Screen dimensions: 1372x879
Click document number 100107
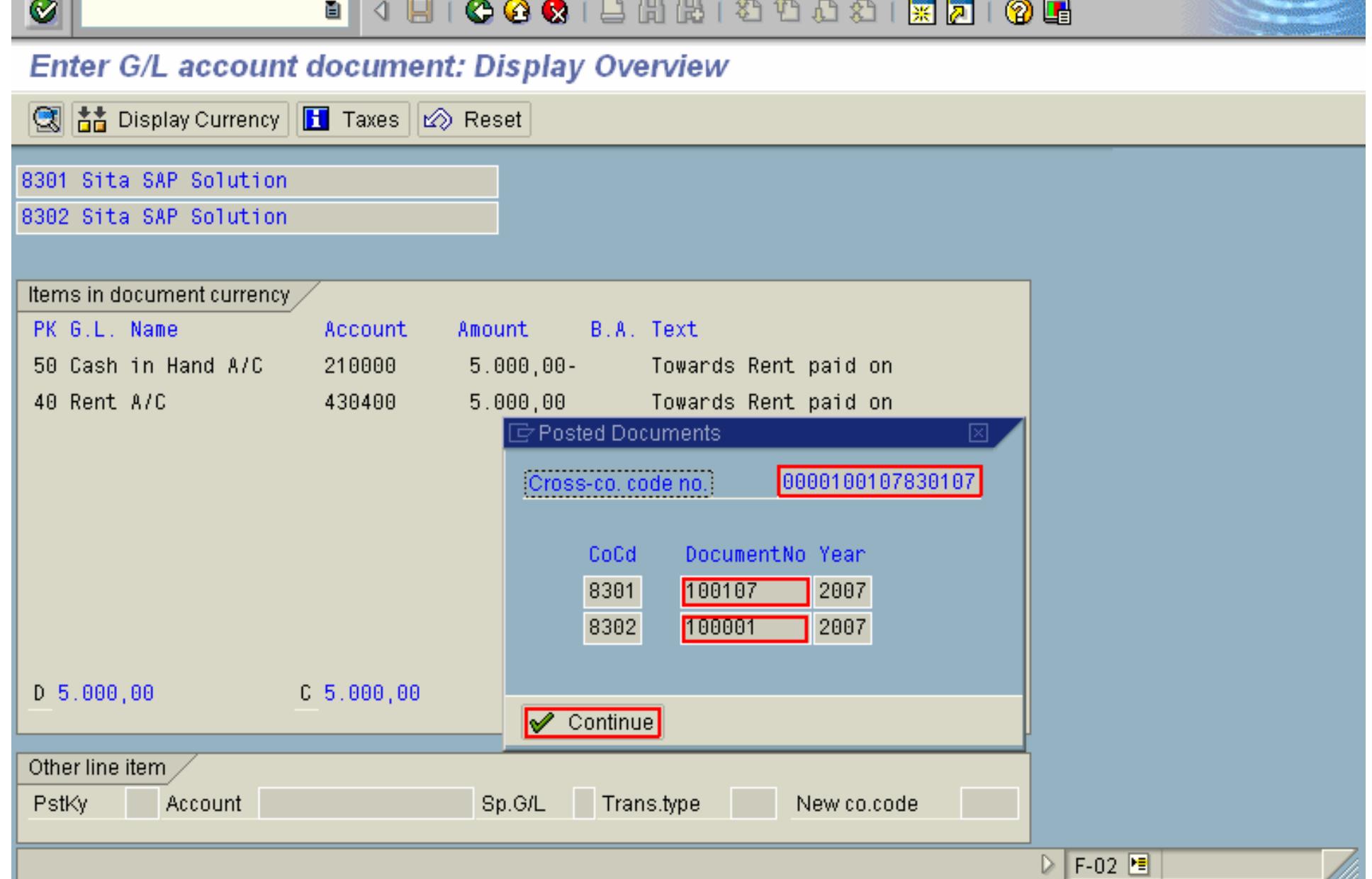click(x=744, y=591)
